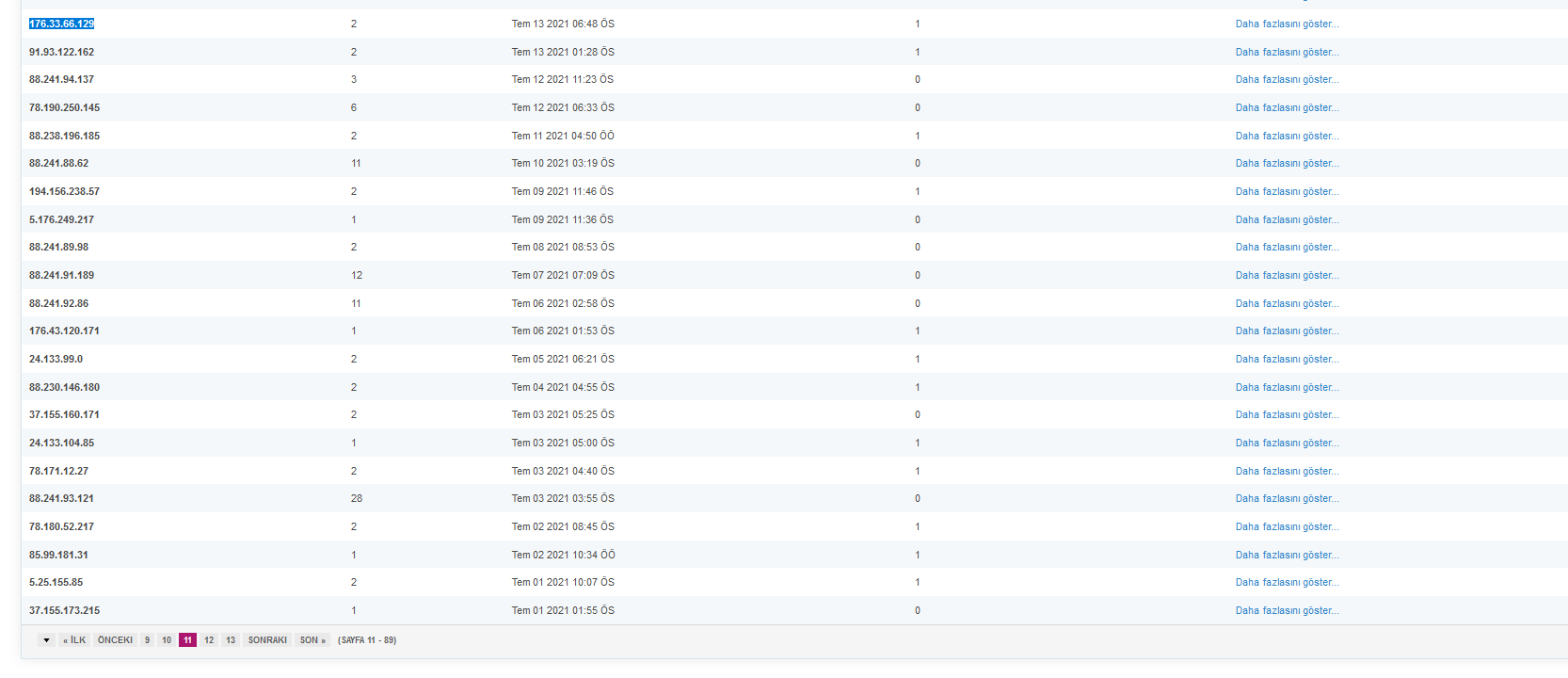Show more for IP 88.230.146.180
The width and height of the screenshot is (1568, 678).
tap(1287, 387)
